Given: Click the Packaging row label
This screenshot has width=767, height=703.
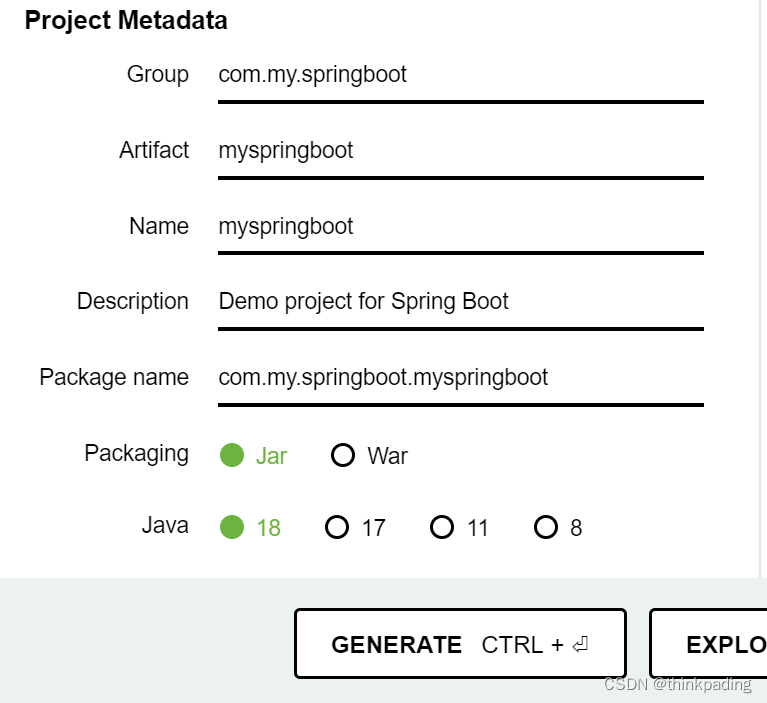Looking at the screenshot, I should coord(136,453).
